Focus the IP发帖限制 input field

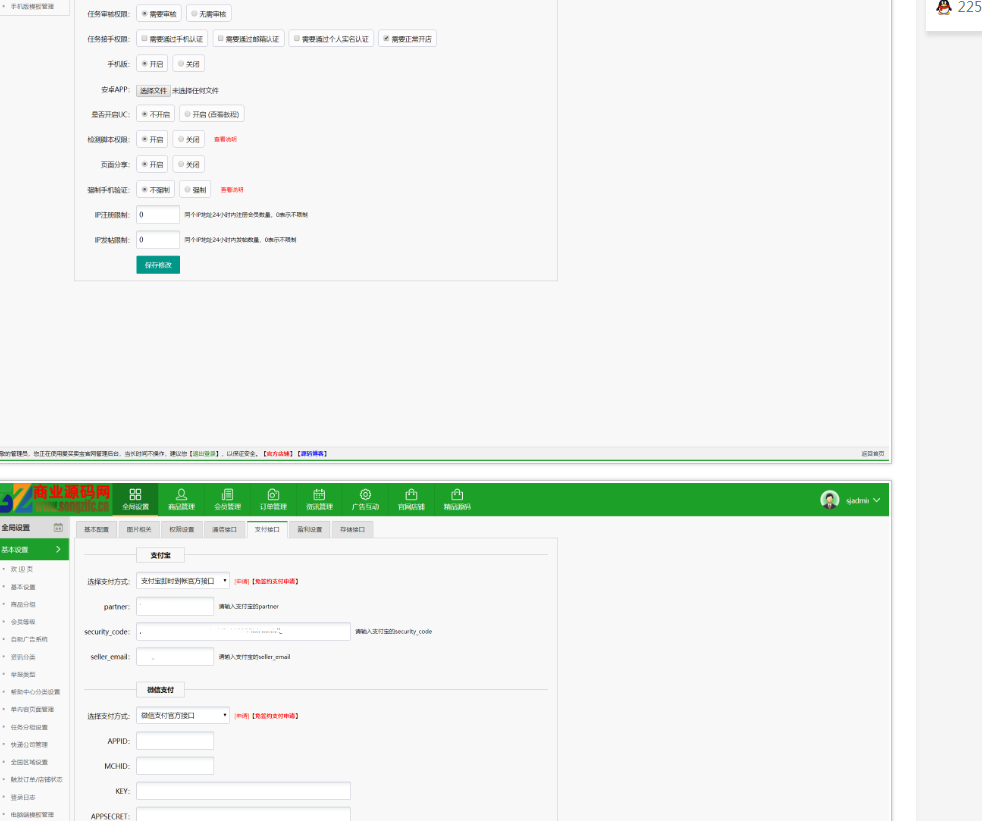[158, 239]
